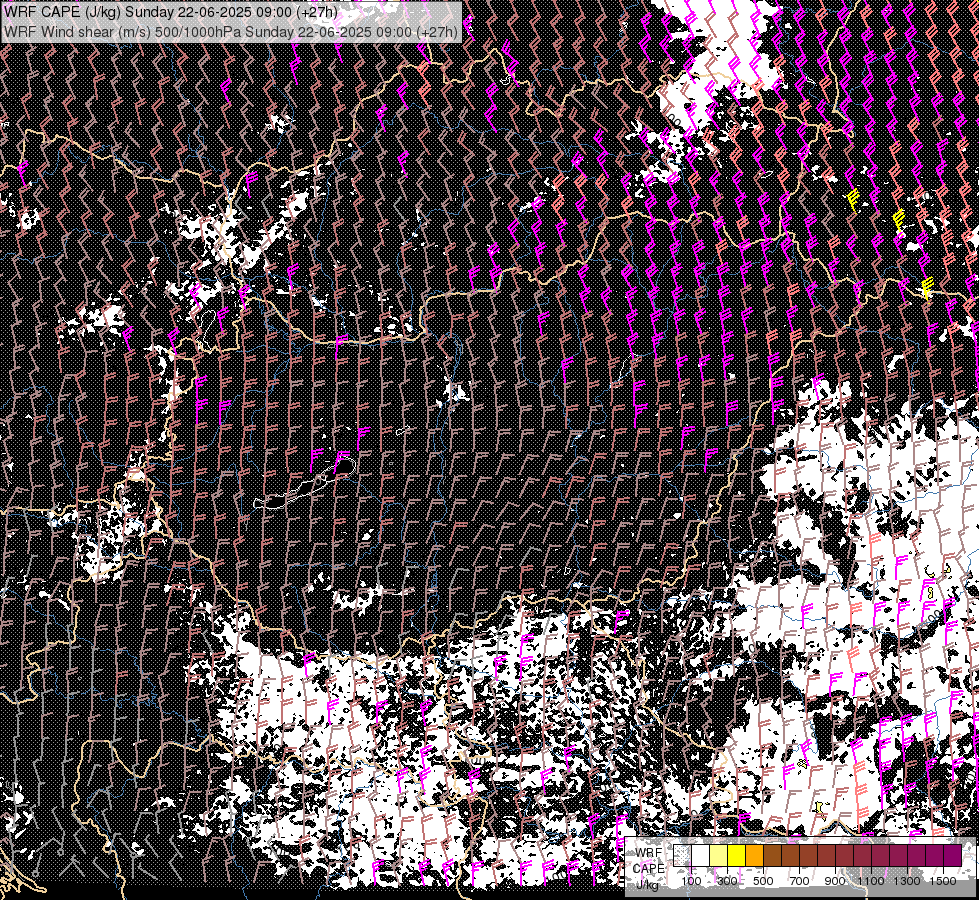Select the bright yellow legend swatch

(737, 855)
